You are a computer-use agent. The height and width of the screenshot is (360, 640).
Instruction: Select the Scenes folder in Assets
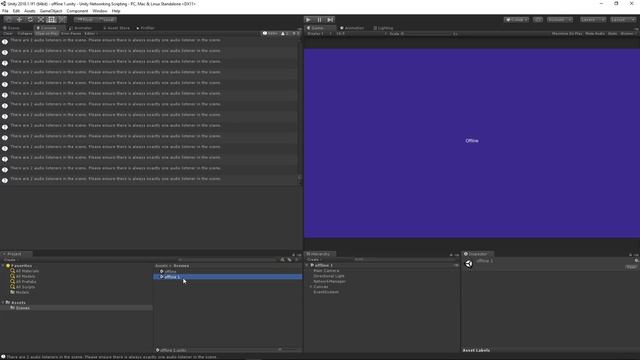23,308
